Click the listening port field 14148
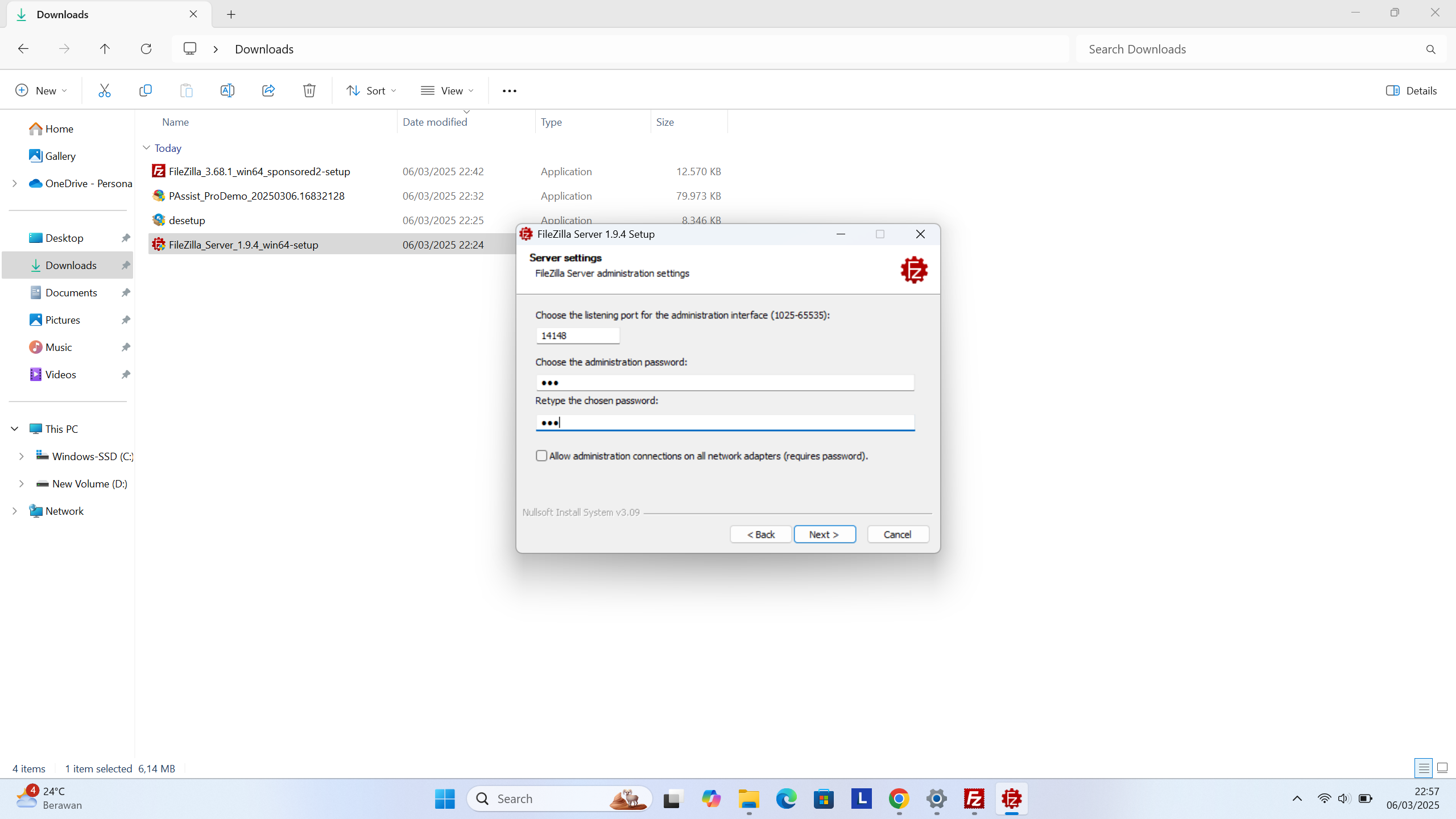Image resolution: width=1456 pixels, height=819 pixels. [578, 336]
